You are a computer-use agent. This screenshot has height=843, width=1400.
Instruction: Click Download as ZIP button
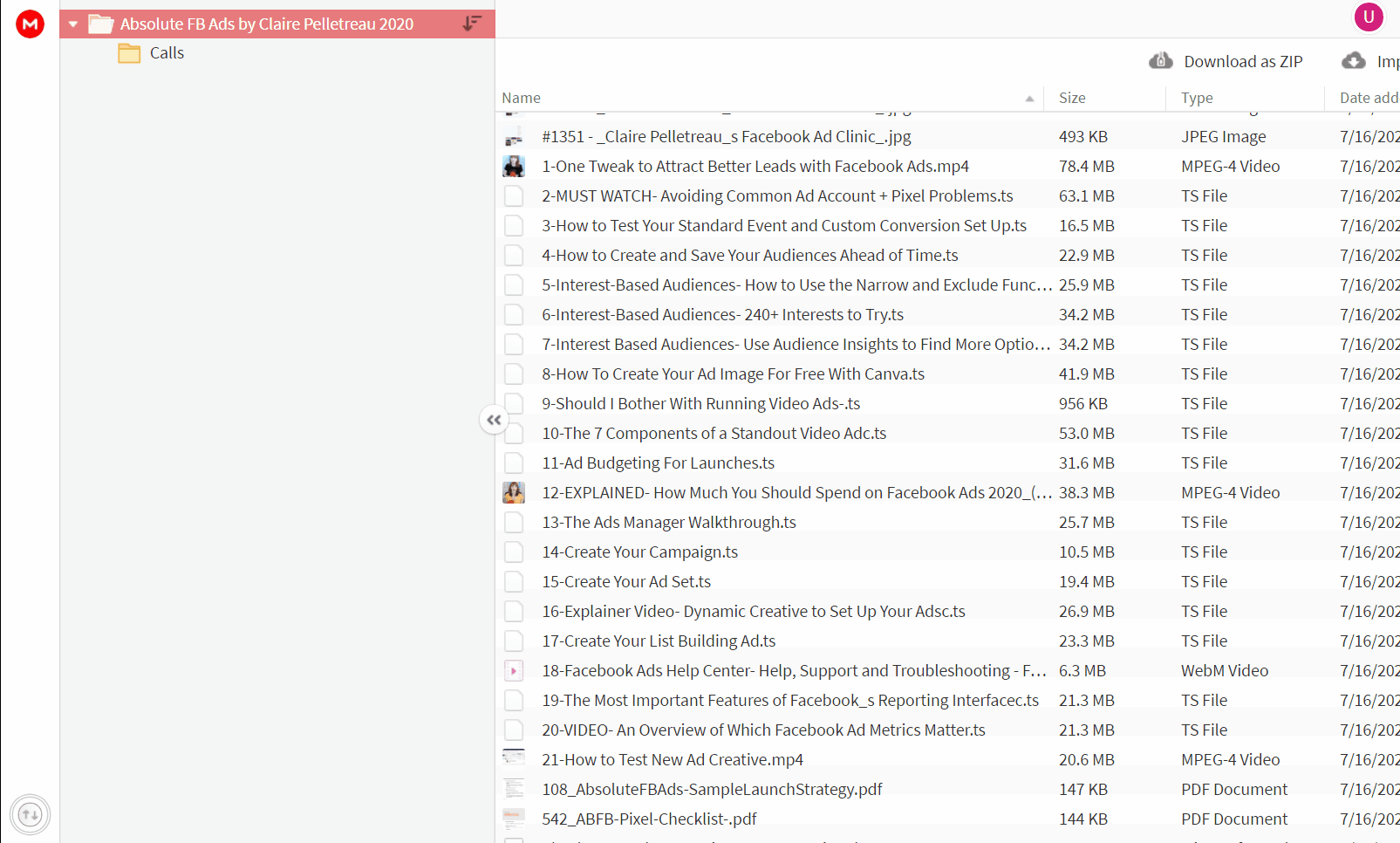click(x=1226, y=61)
